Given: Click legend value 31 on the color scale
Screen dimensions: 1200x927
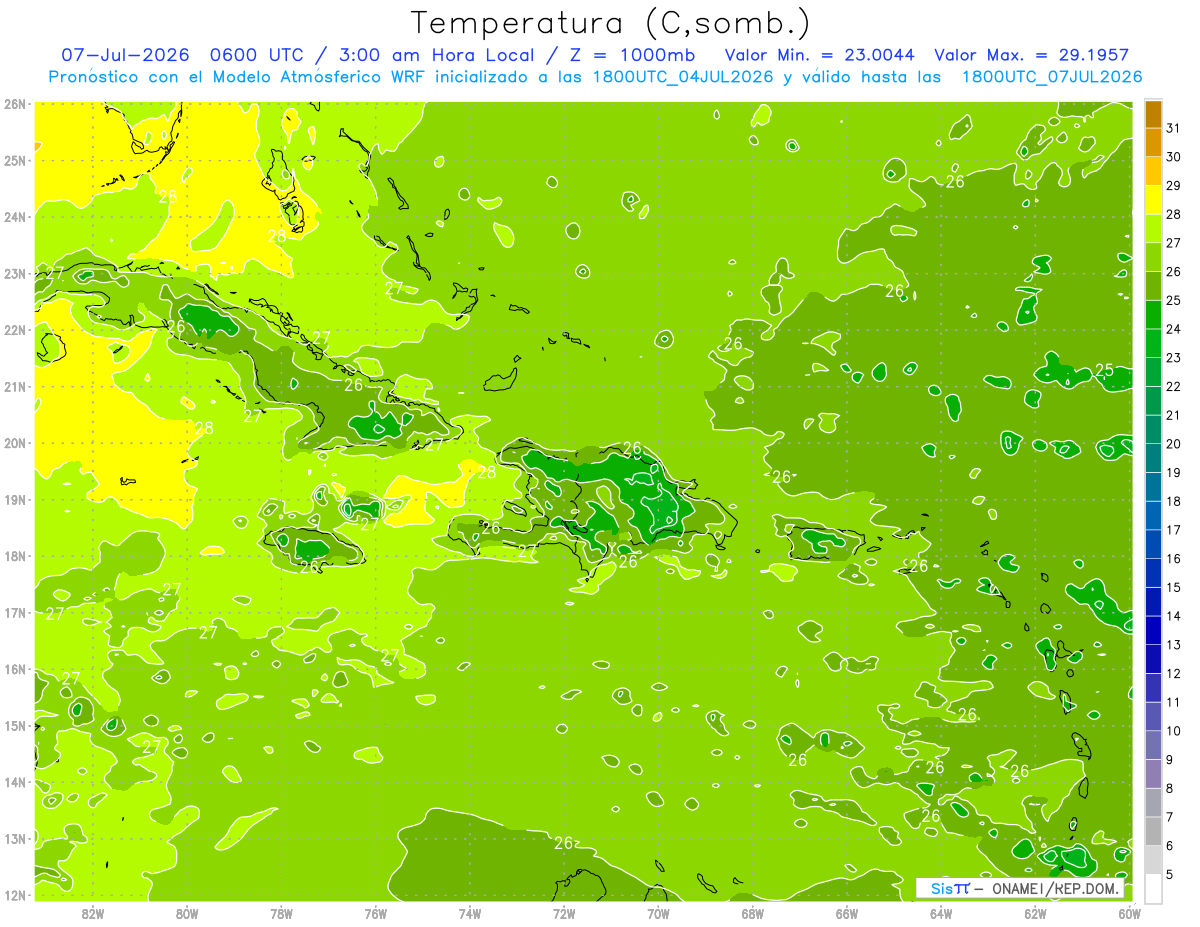Looking at the screenshot, I should point(1174,127).
